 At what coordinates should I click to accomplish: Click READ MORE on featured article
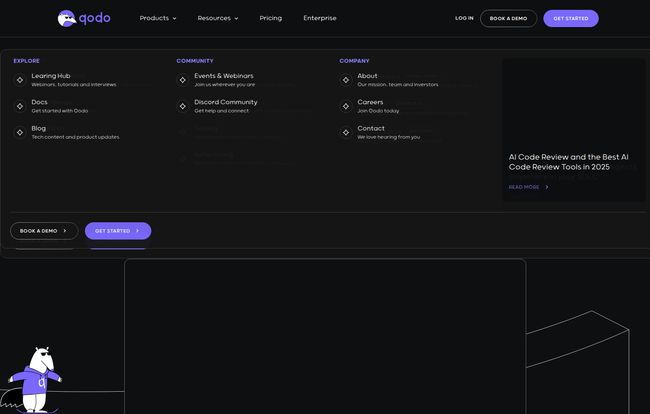click(524, 187)
